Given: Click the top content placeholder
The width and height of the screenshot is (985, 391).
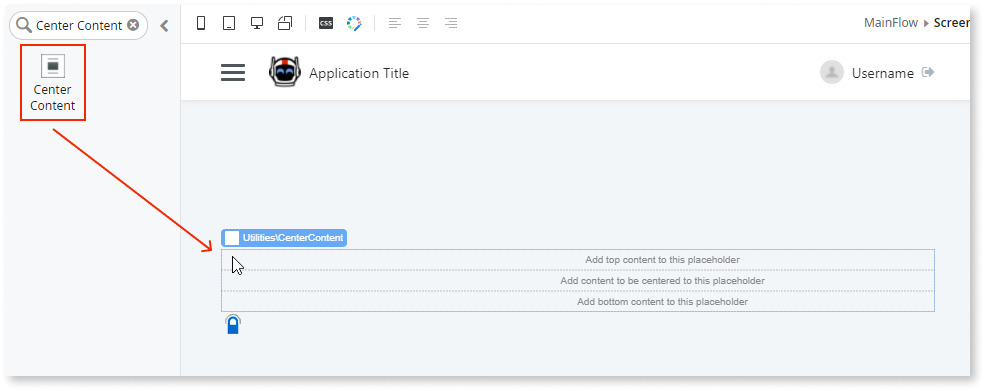Looking at the screenshot, I should coord(578,260).
